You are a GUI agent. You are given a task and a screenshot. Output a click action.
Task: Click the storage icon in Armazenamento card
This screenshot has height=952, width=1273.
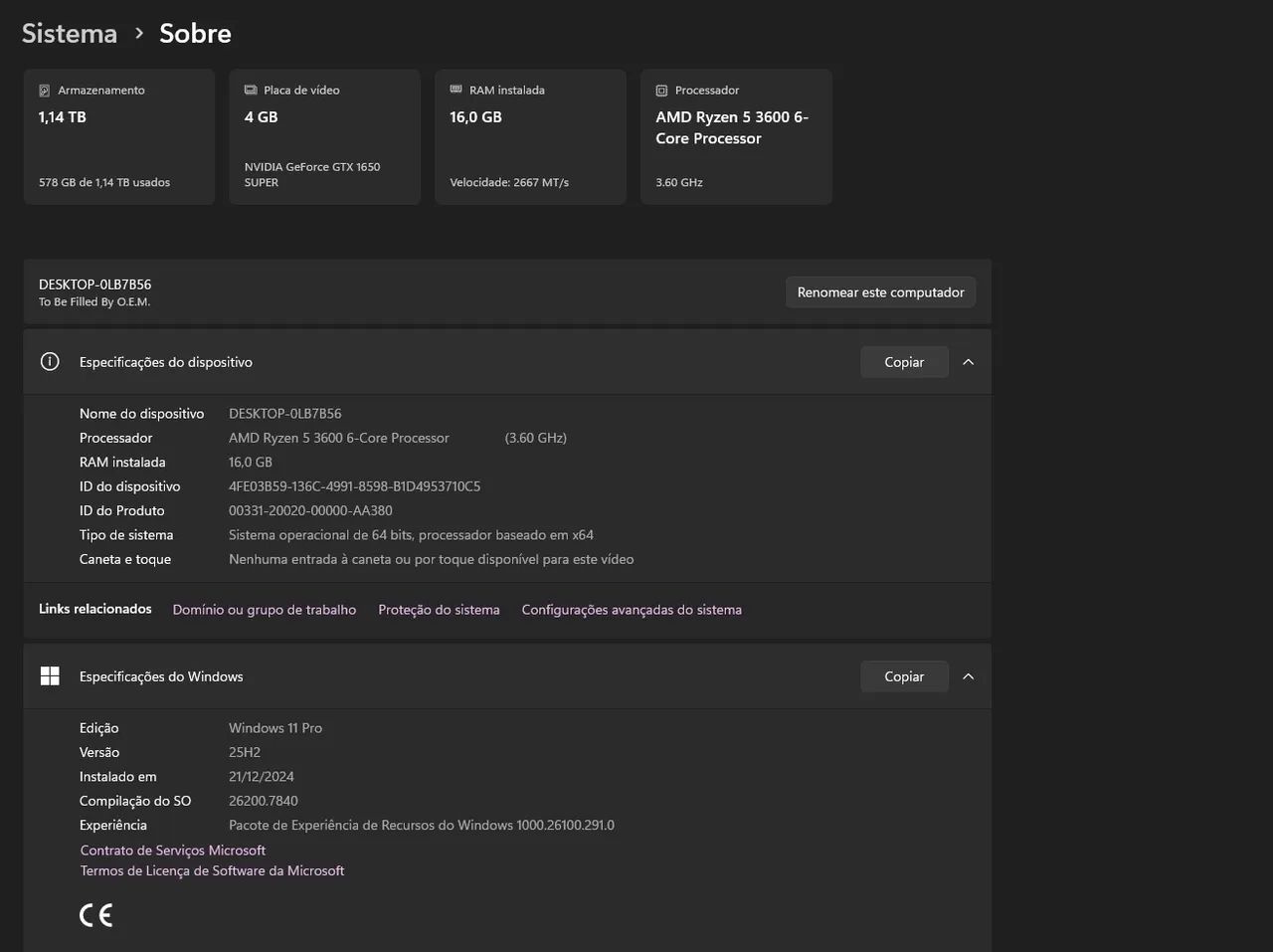[44, 91]
